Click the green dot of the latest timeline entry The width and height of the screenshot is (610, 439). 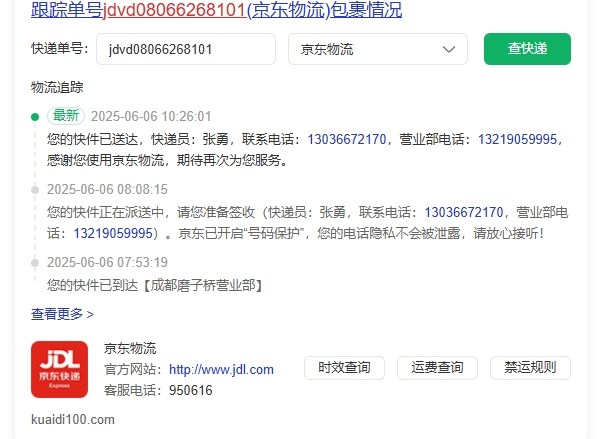[35, 117]
